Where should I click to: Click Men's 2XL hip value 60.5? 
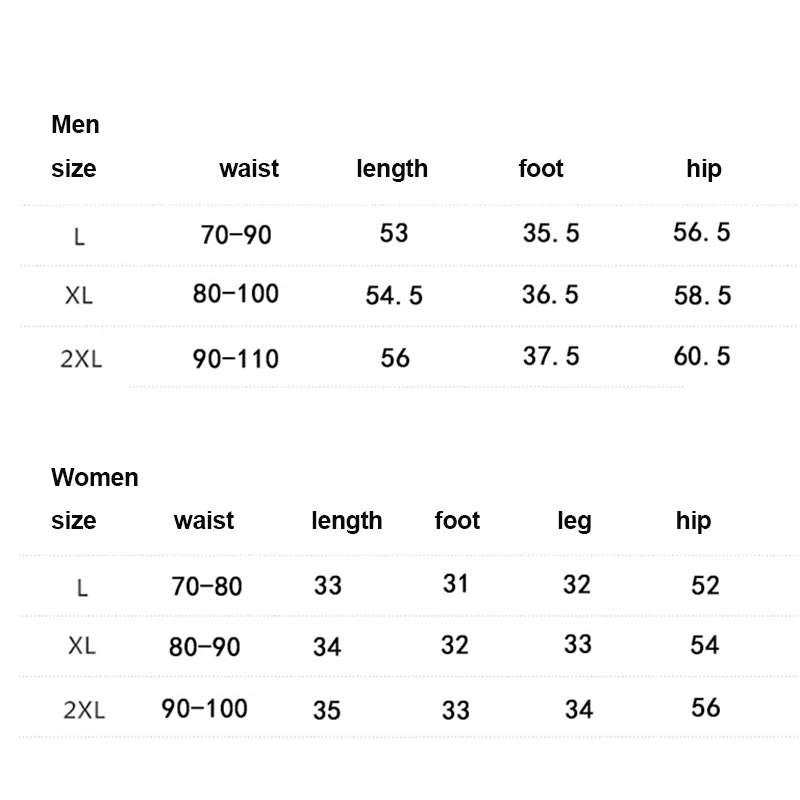click(x=702, y=355)
